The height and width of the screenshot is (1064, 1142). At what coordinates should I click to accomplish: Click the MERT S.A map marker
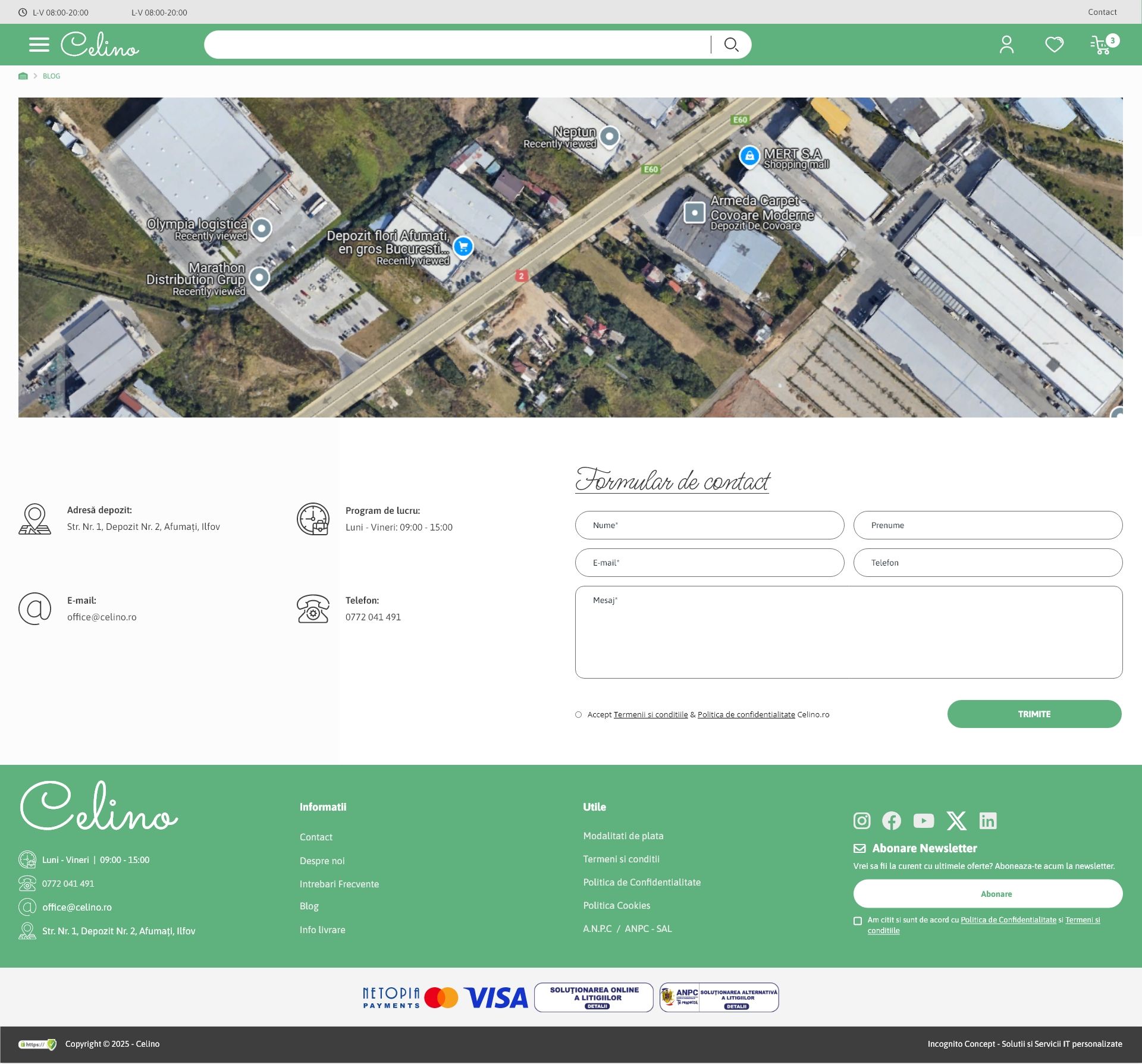(749, 156)
